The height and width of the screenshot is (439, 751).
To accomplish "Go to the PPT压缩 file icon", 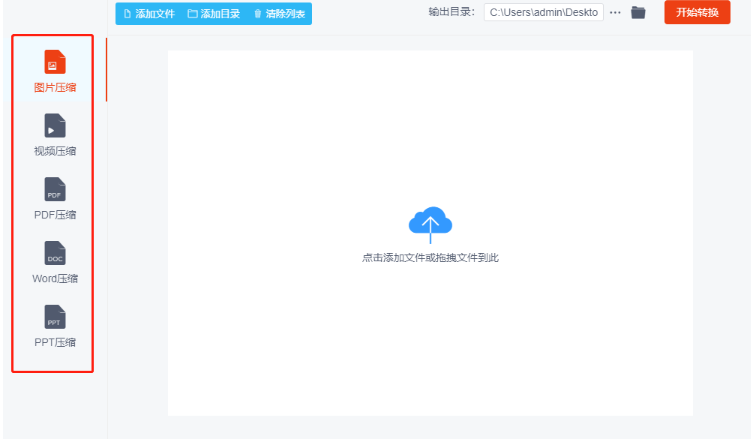I will tap(55, 316).
